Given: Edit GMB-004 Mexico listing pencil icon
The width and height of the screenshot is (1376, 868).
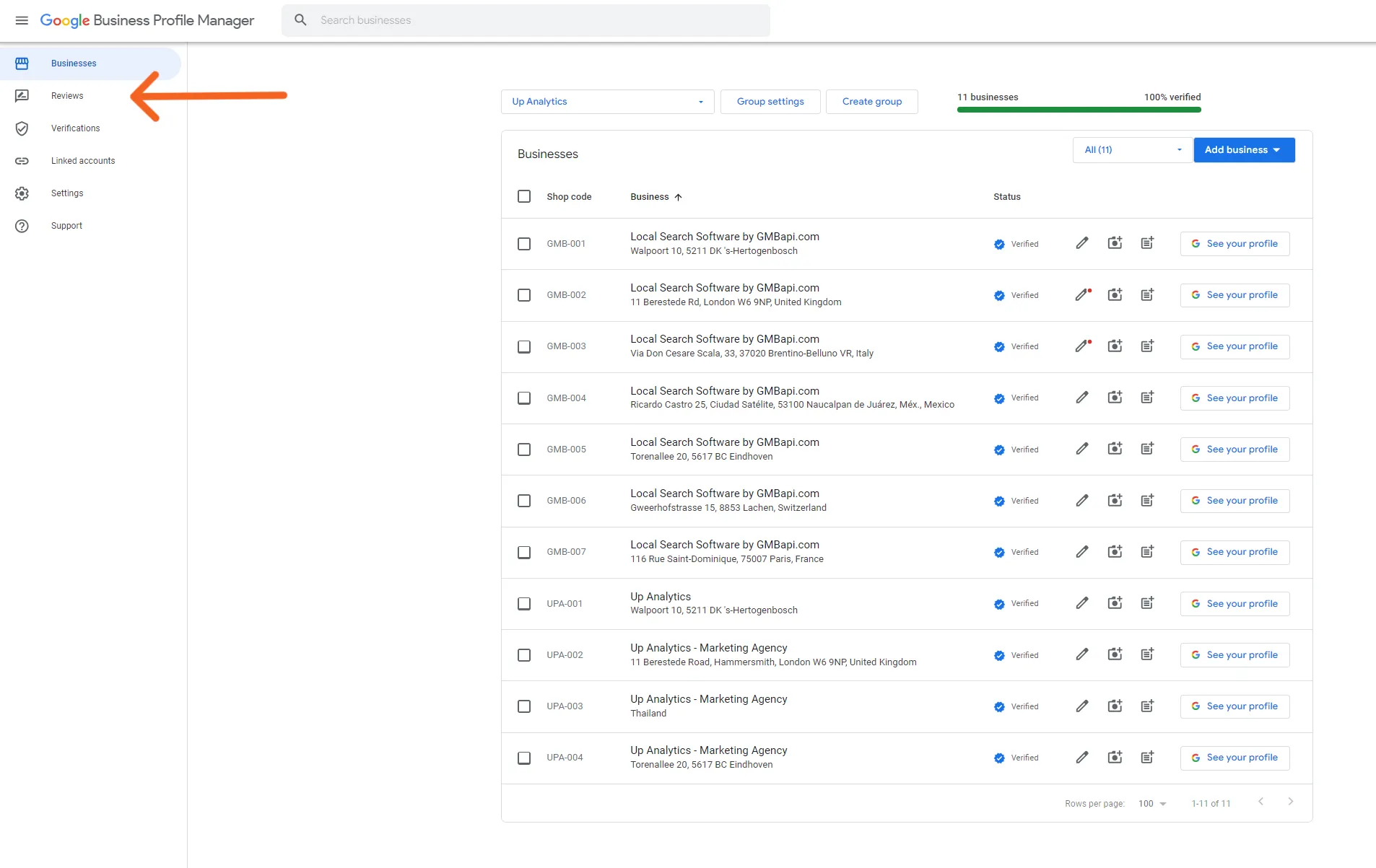Looking at the screenshot, I should (1081, 398).
